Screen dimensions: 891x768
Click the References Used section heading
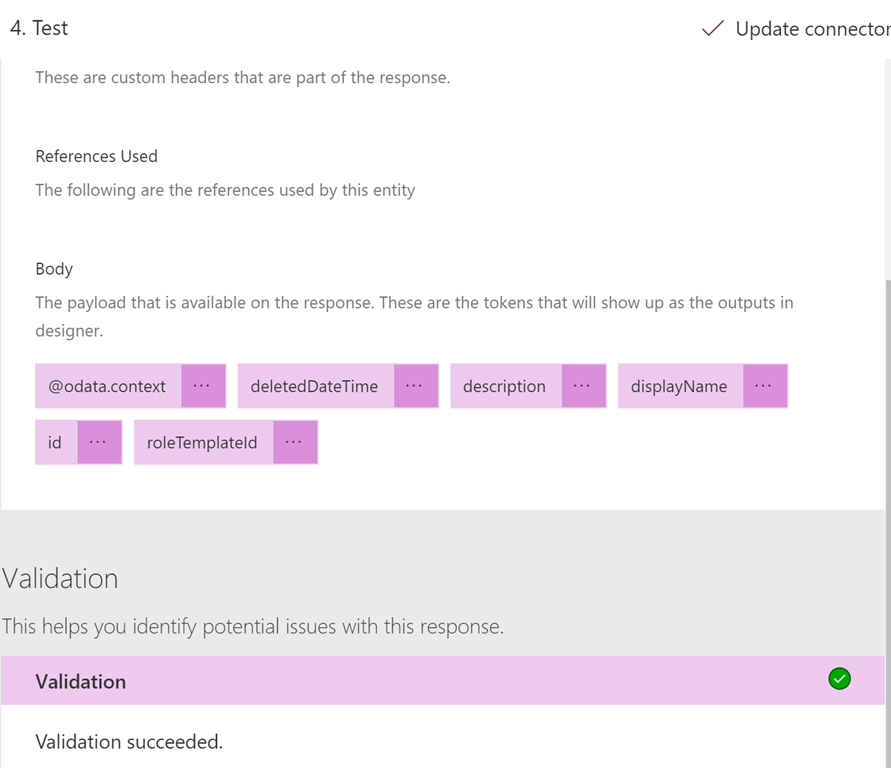tap(97, 156)
